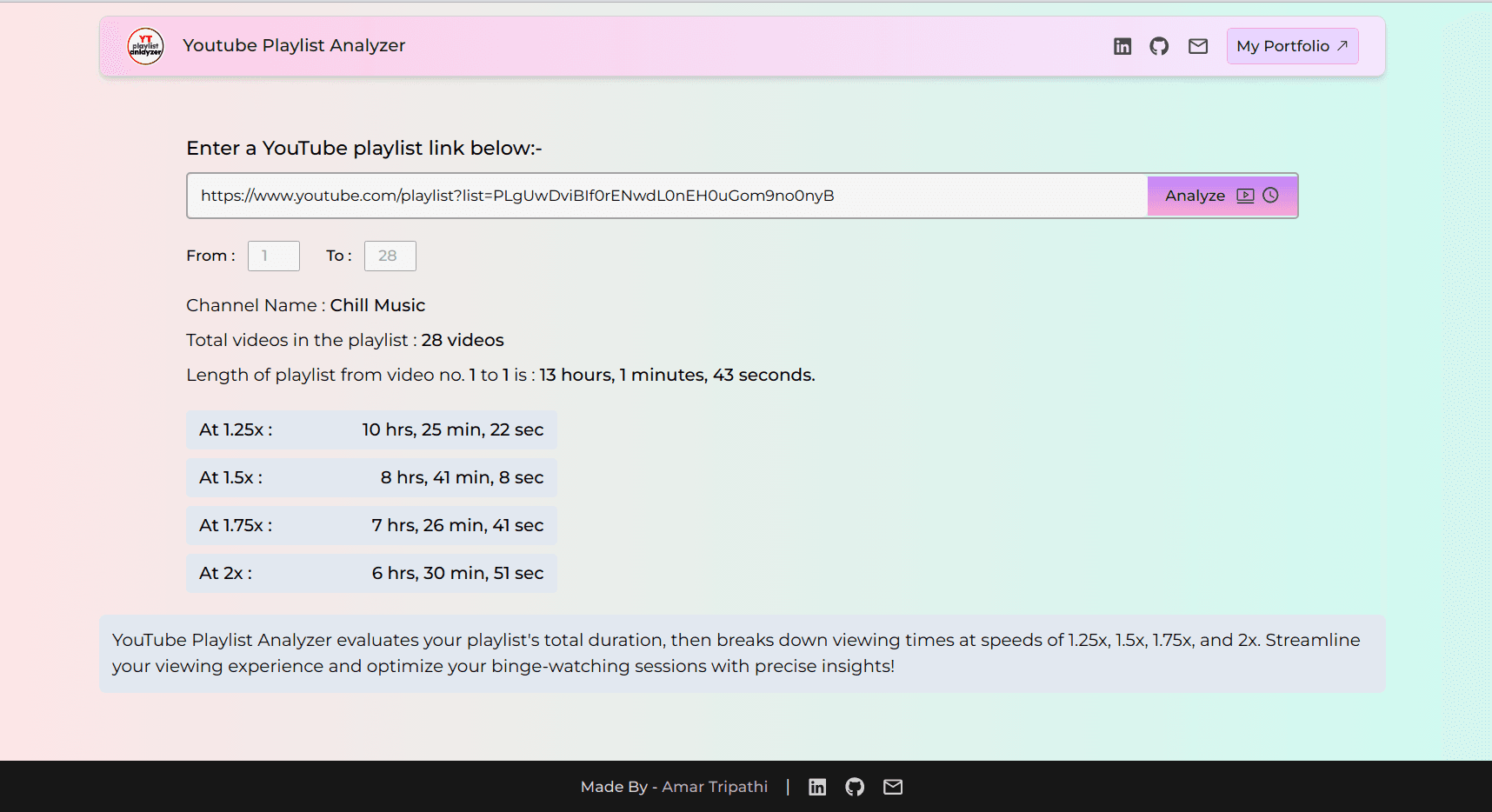The width and height of the screenshot is (1492, 812).
Task: Click the email icon in the footer
Action: [x=893, y=787]
